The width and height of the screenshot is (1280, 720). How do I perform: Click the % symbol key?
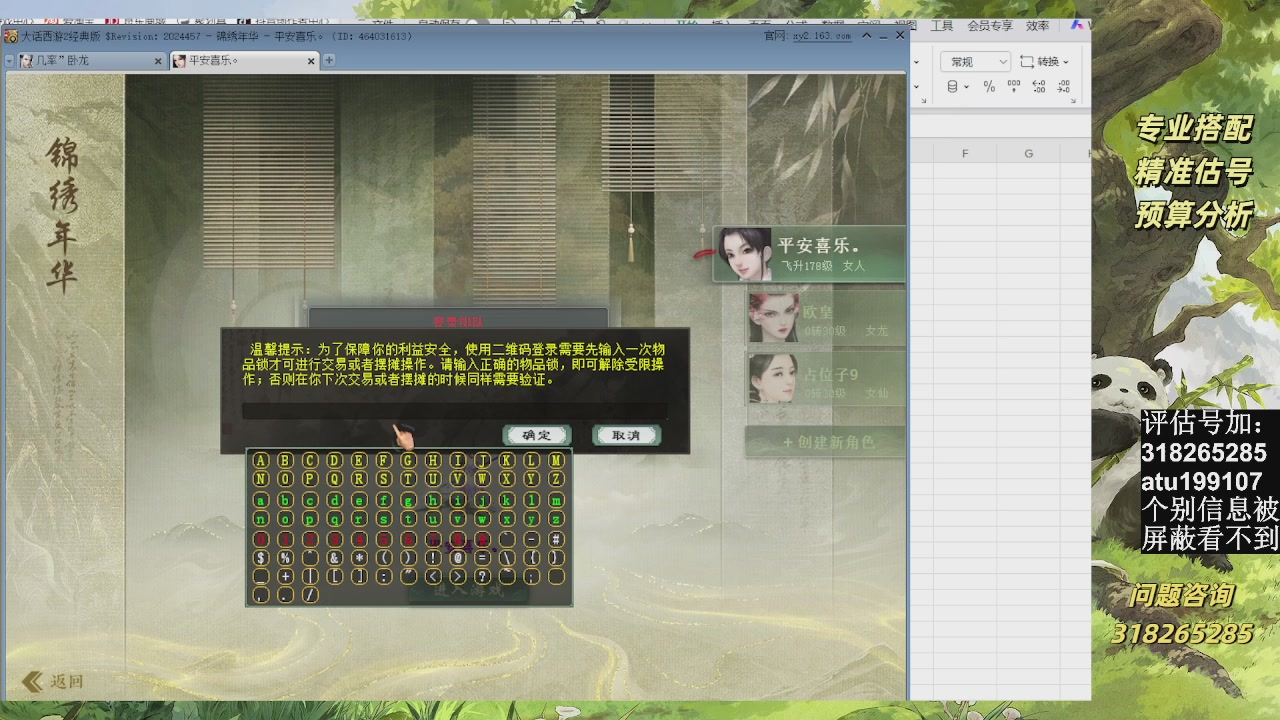pos(285,558)
